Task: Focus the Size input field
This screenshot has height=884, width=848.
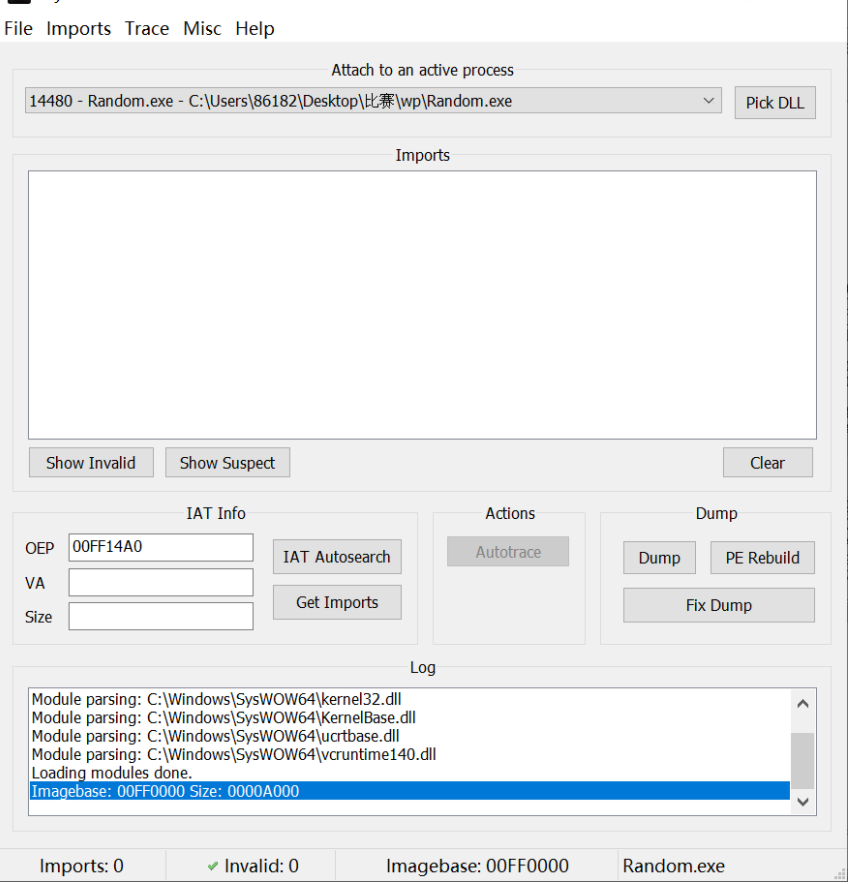Action: [160, 616]
